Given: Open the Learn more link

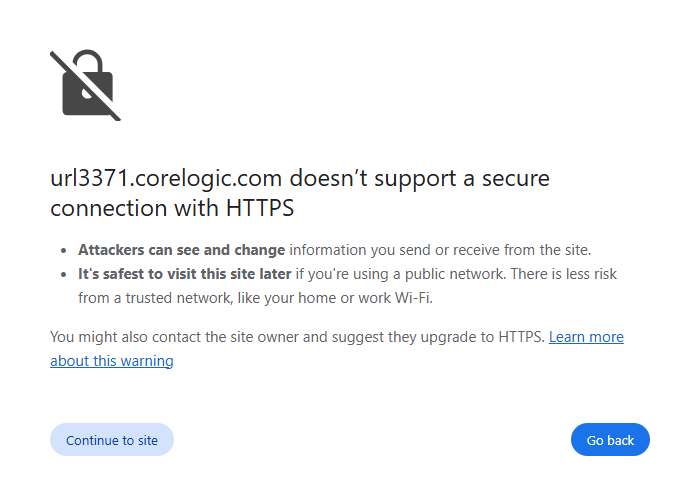Looking at the screenshot, I should pyautogui.click(x=586, y=337).
